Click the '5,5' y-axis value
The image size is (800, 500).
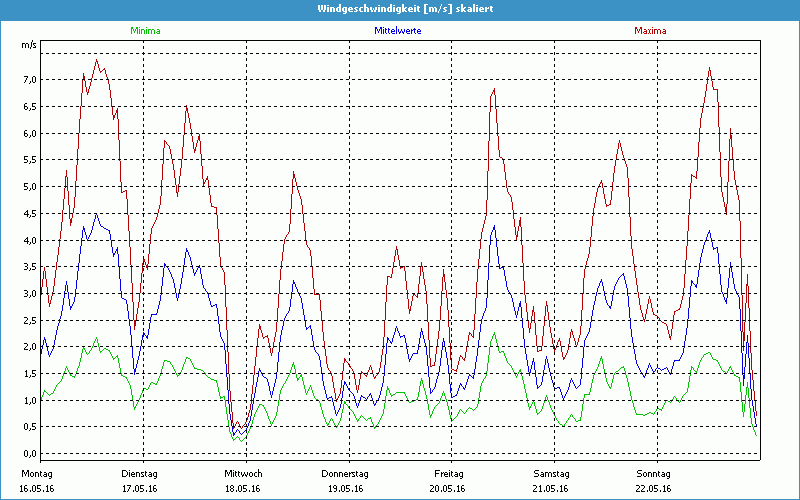29,160
